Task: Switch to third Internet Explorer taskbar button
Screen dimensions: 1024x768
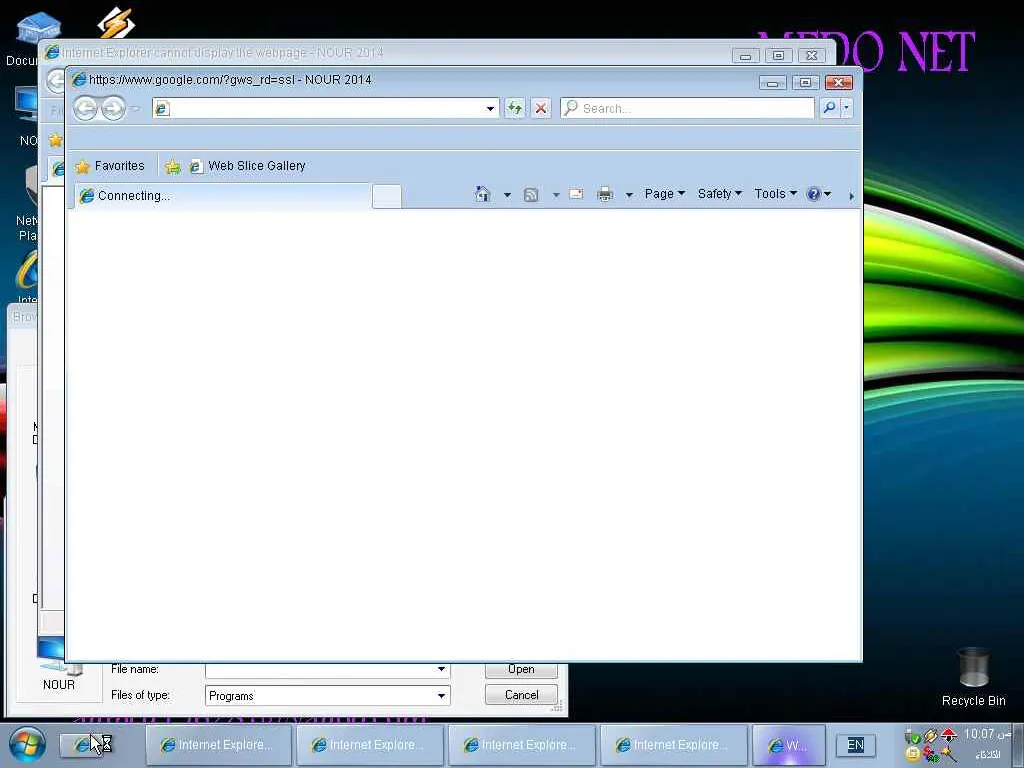Action: [x=522, y=745]
